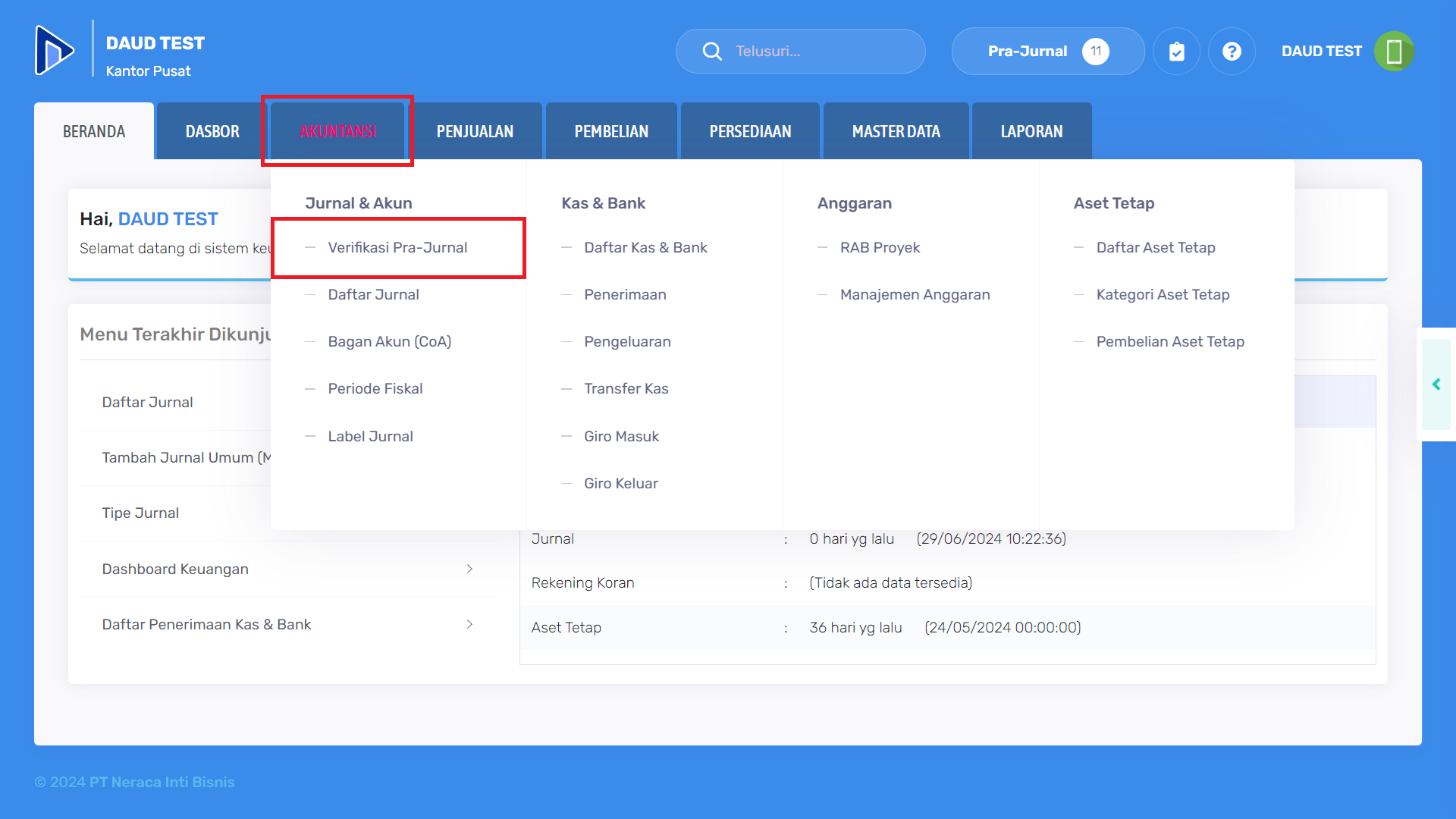Screen dimensions: 1456x819
Task: Open the PERSEDIAAN menu tab
Action: (x=750, y=131)
